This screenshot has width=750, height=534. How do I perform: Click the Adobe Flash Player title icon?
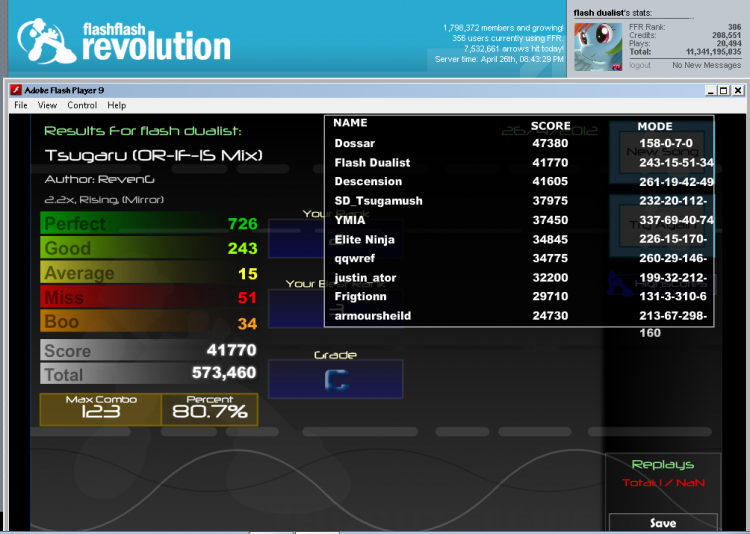tap(16, 90)
